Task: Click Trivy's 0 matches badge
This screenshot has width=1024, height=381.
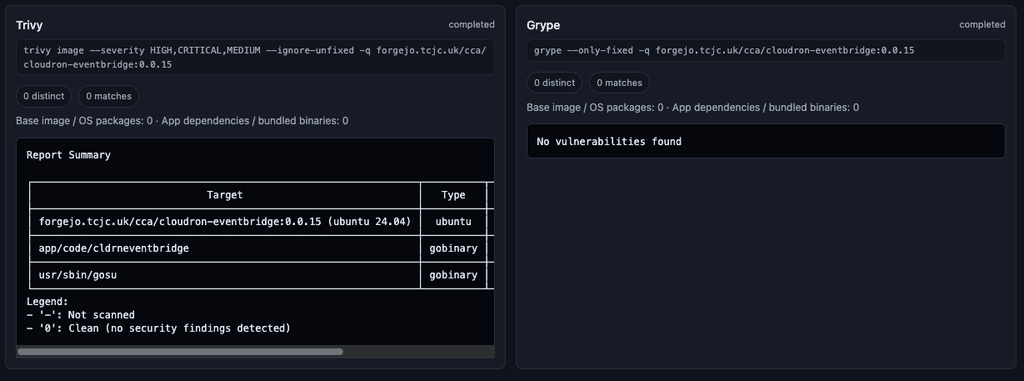Action: pos(108,96)
